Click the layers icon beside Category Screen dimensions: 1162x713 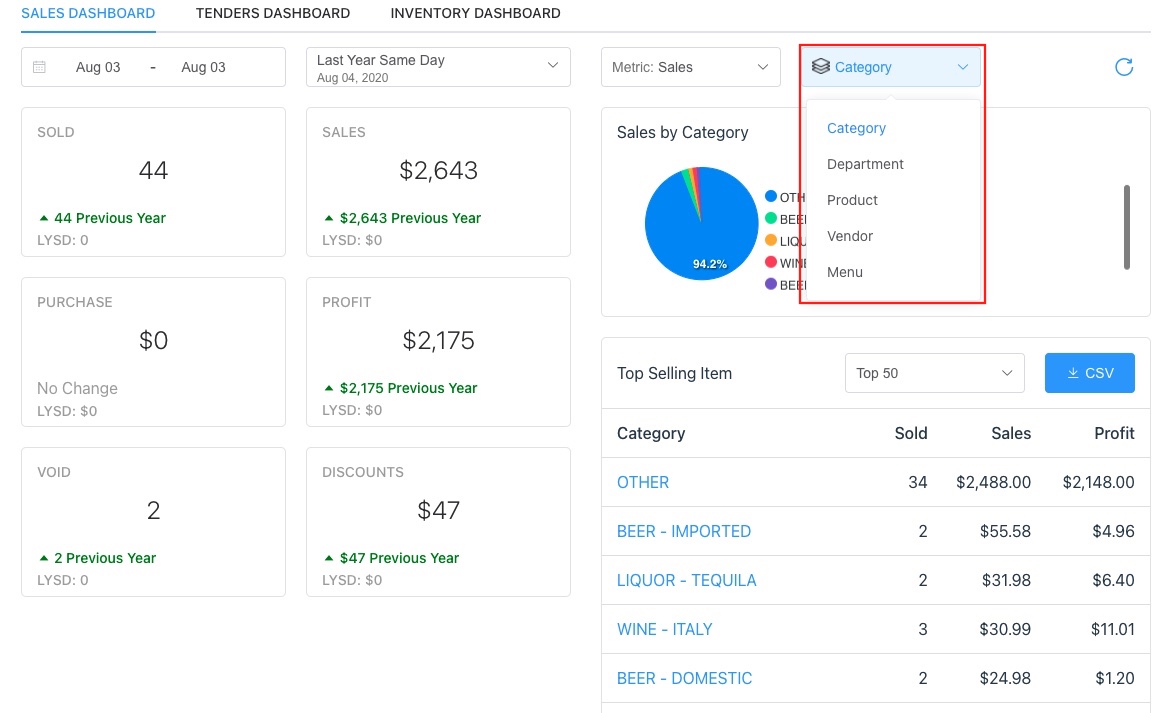tap(821, 67)
